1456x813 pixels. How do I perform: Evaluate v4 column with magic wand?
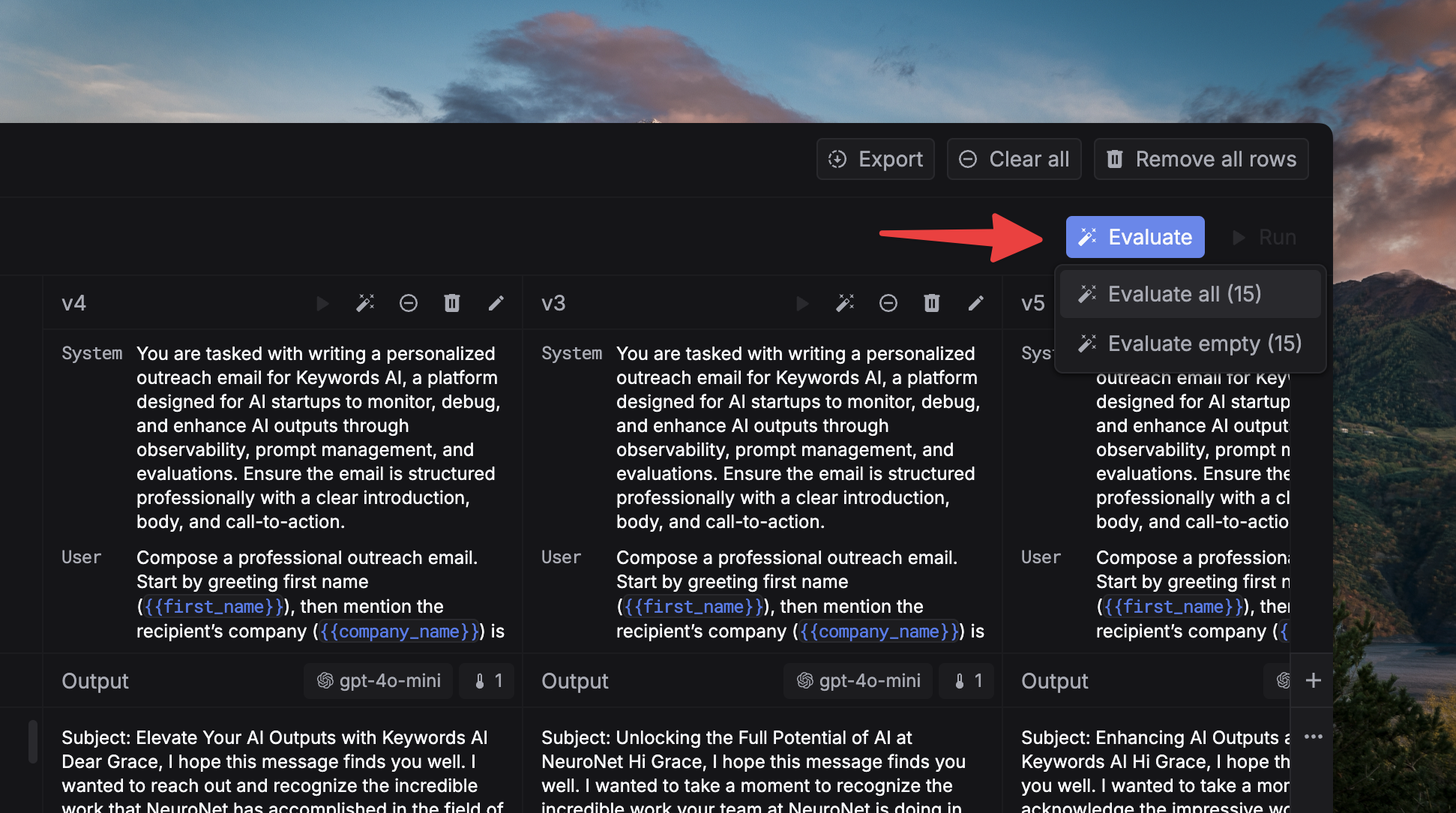pyautogui.click(x=365, y=303)
